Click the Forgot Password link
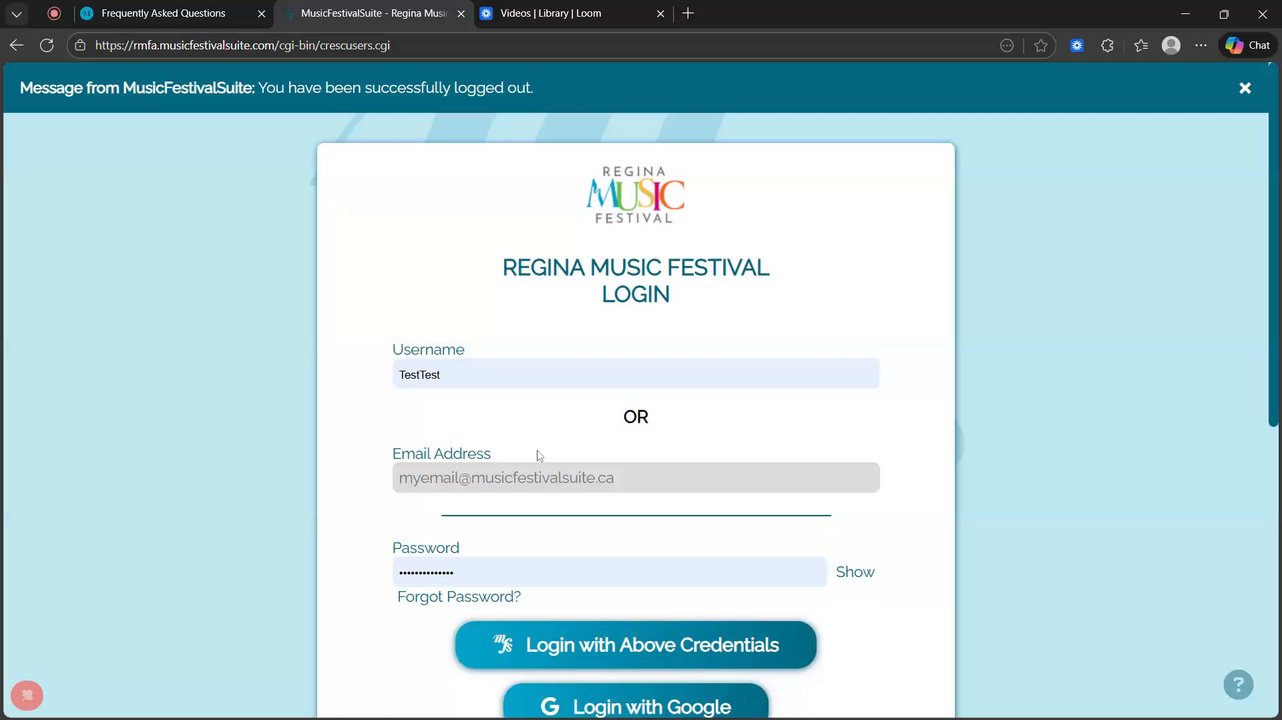This screenshot has width=1282, height=720. [459, 597]
